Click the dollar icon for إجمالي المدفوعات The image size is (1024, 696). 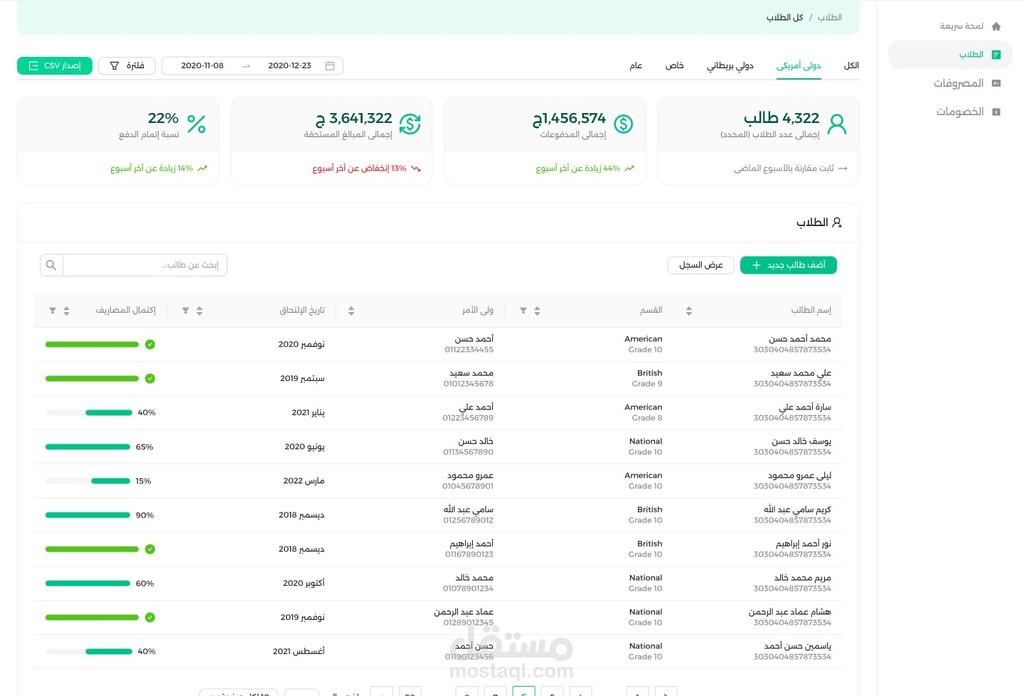623,124
